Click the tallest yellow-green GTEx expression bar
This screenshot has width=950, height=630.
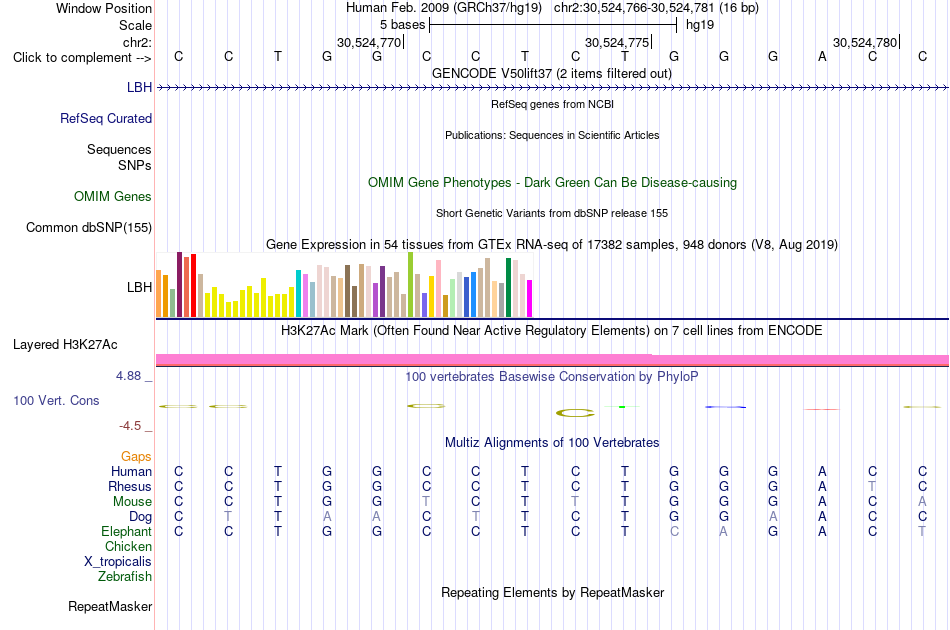[x=411, y=285]
